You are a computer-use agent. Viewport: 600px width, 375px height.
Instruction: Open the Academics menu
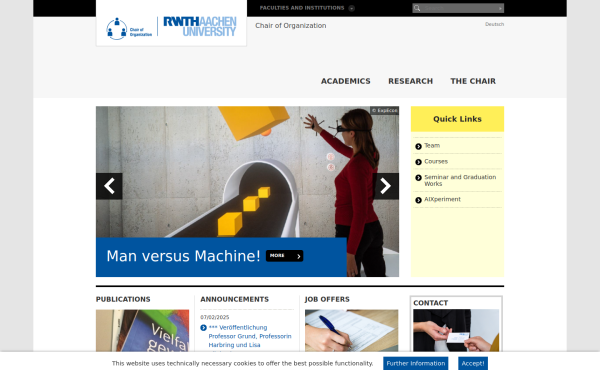(346, 81)
